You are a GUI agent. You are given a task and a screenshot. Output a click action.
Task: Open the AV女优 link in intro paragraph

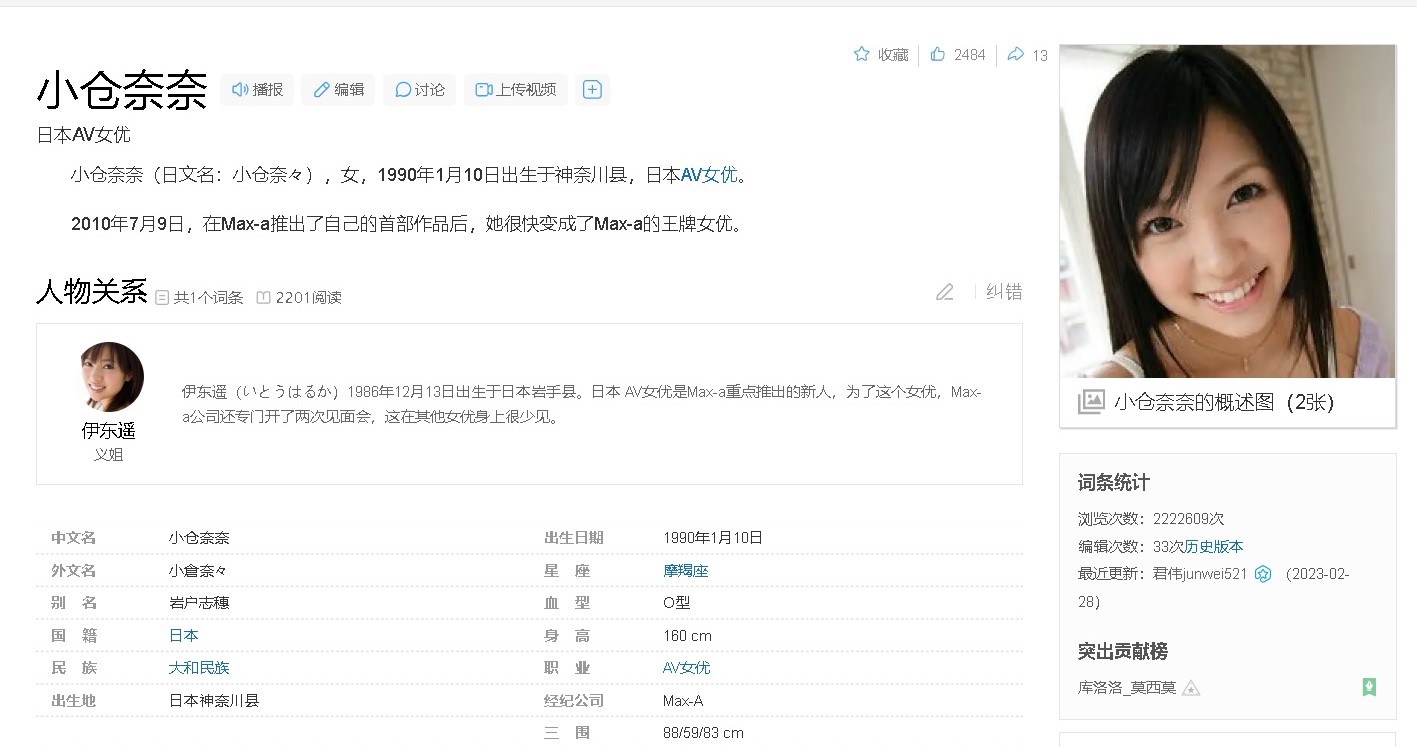point(709,175)
